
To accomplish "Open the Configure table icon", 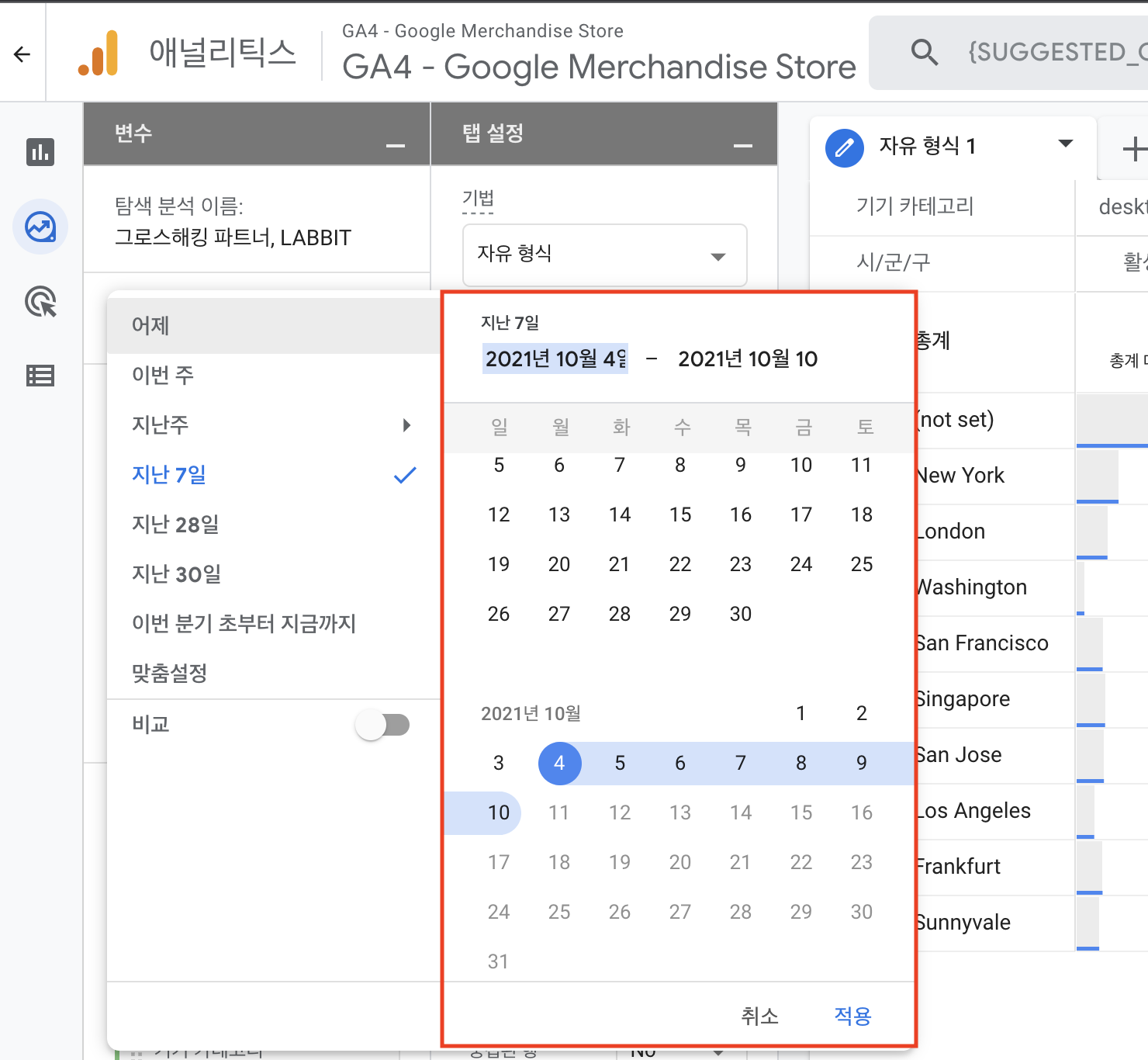I will [40, 376].
